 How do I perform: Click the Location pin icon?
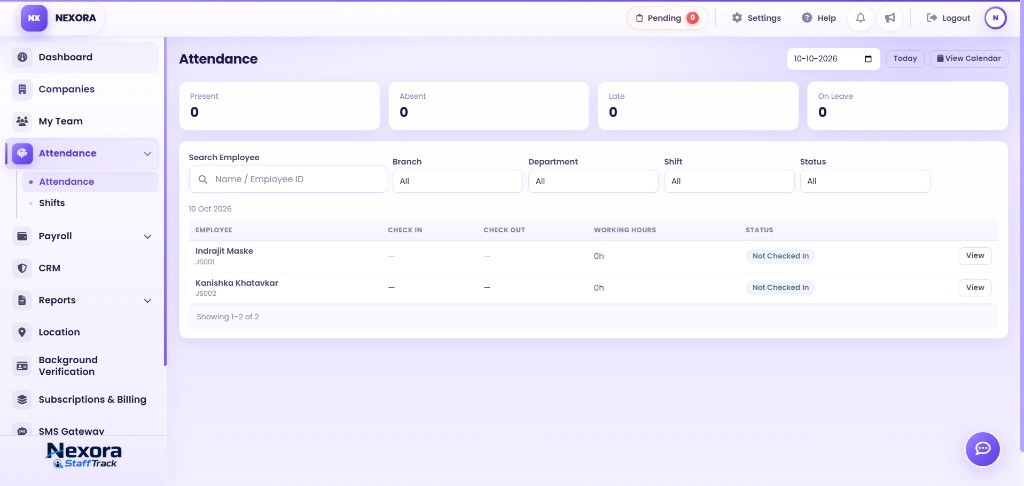(x=22, y=332)
